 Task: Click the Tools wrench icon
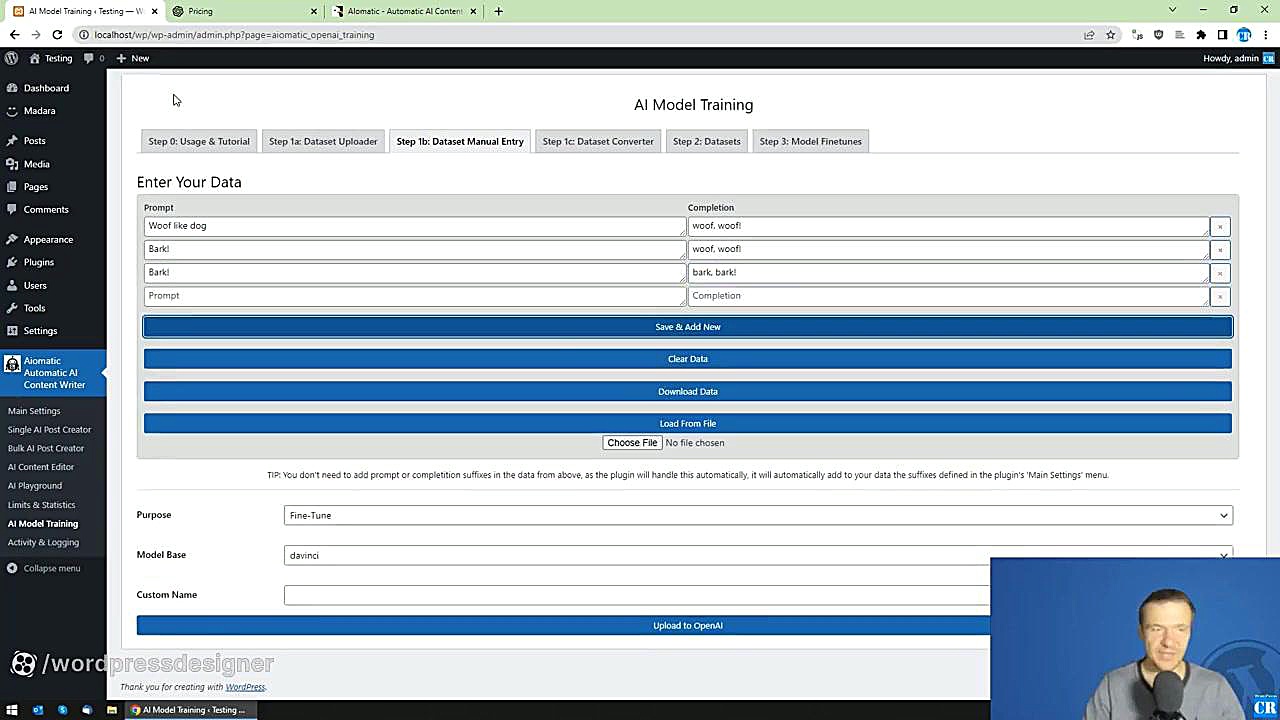click(12, 308)
